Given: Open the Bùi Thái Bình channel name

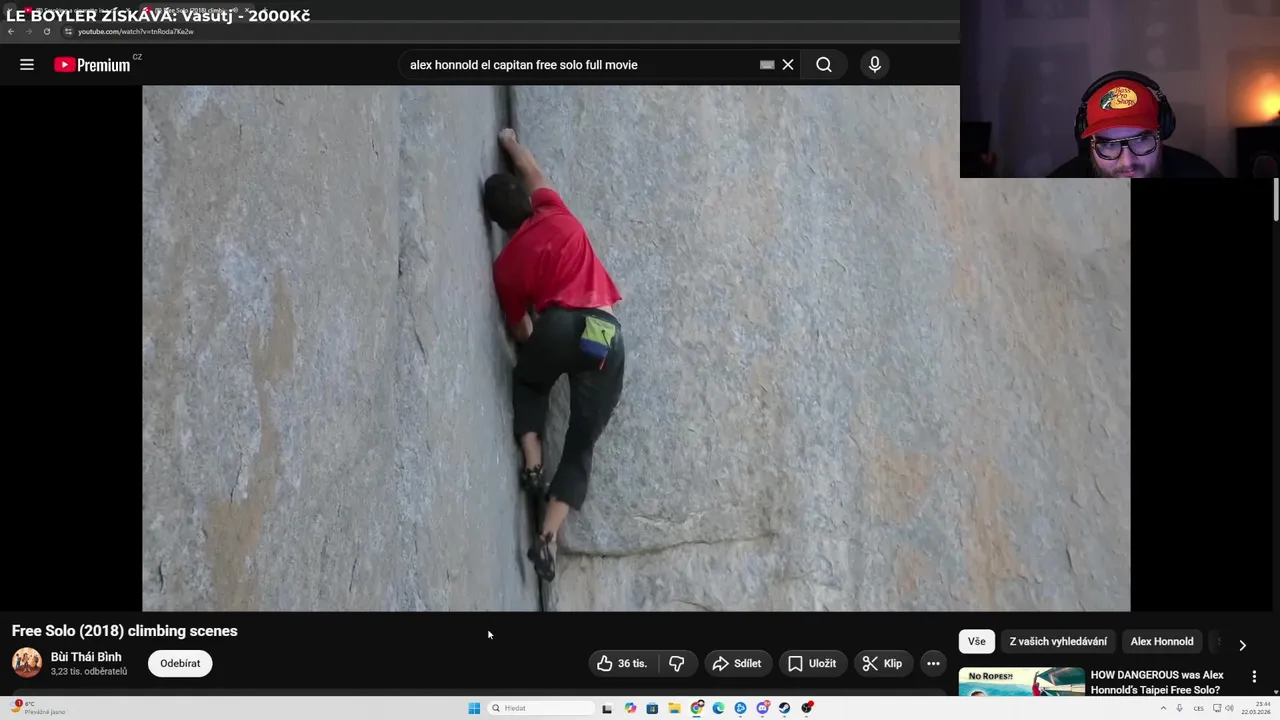Looking at the screenshot, I should (86, 657).
